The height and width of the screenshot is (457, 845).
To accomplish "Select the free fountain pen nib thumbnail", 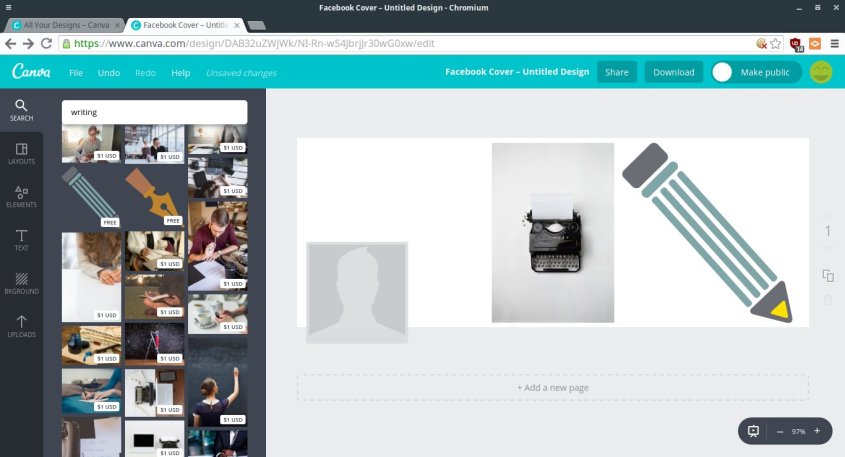I will (x=154, y=196).
